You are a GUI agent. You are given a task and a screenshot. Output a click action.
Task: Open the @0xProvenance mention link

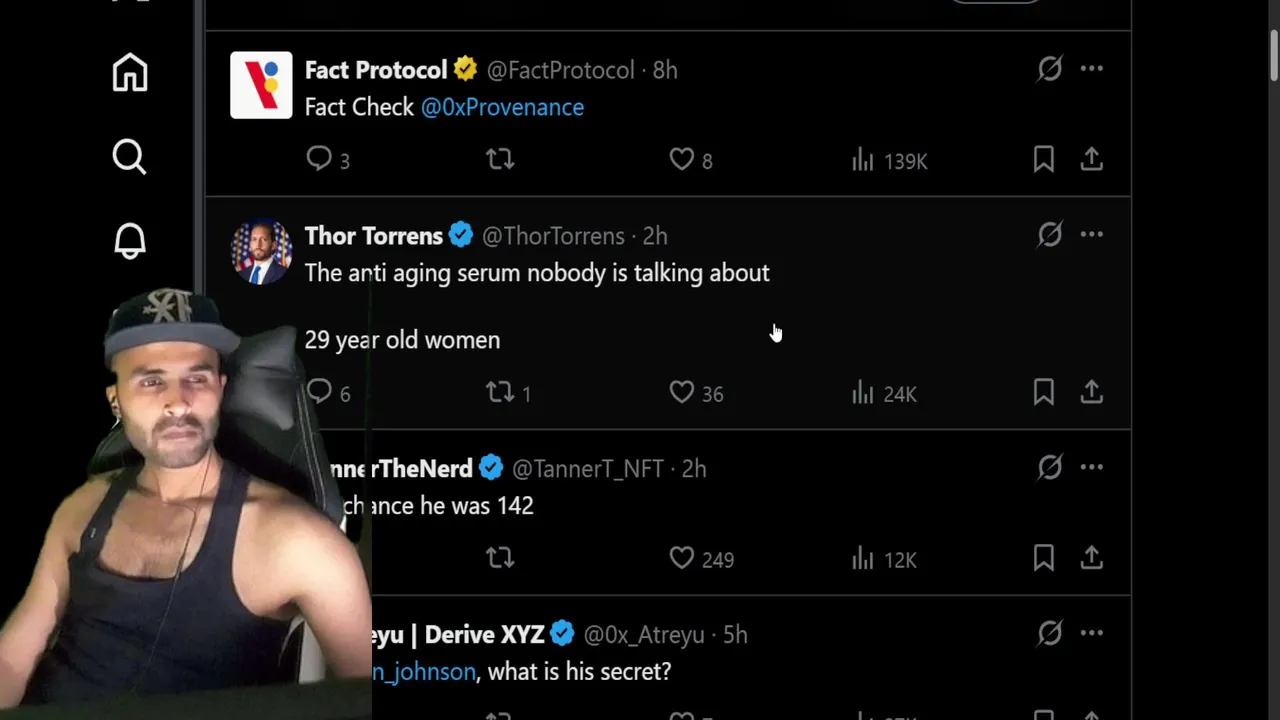pyautogui.click(x=502, y=107)
